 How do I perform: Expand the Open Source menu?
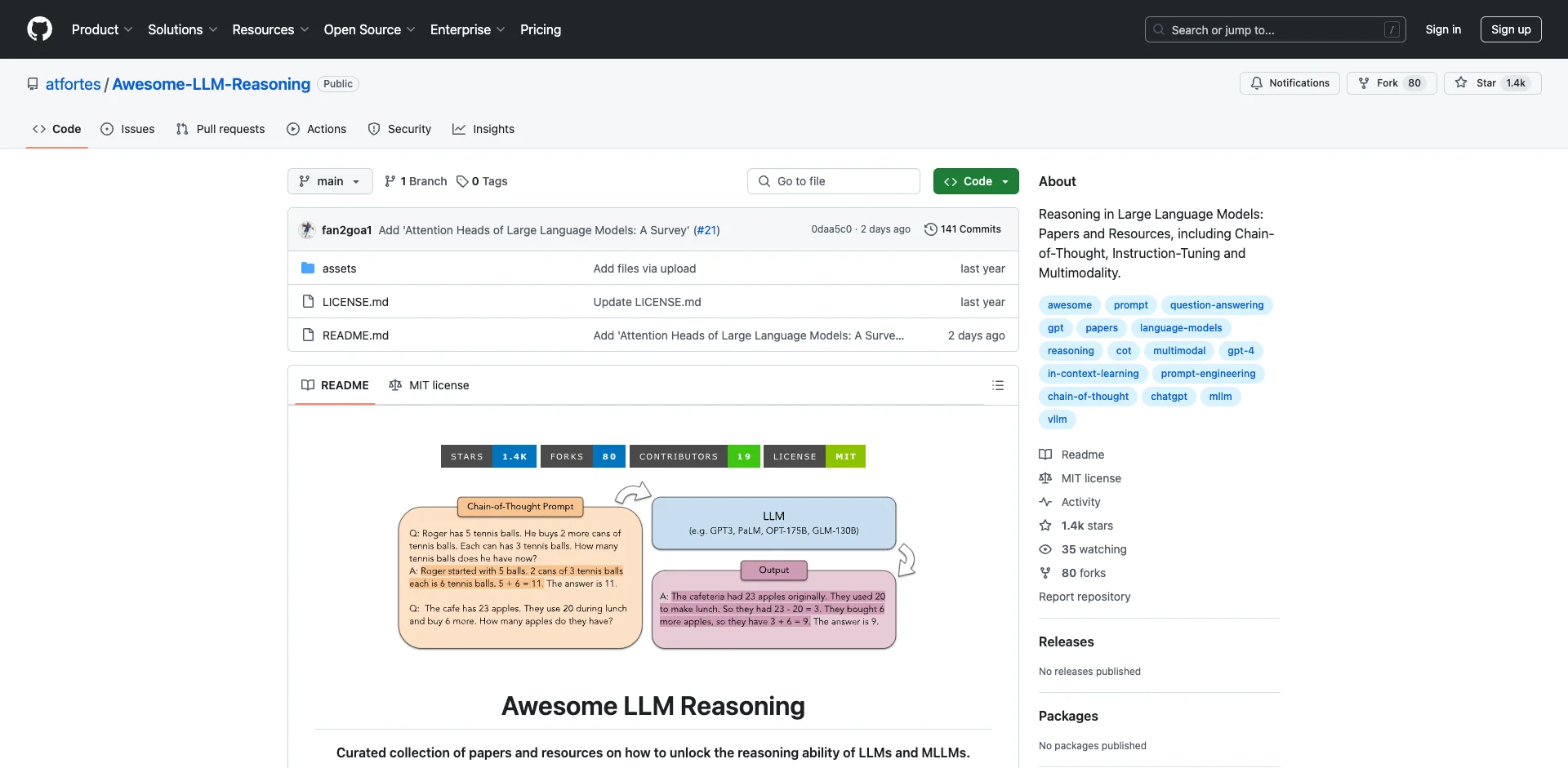tap(369, 29)
